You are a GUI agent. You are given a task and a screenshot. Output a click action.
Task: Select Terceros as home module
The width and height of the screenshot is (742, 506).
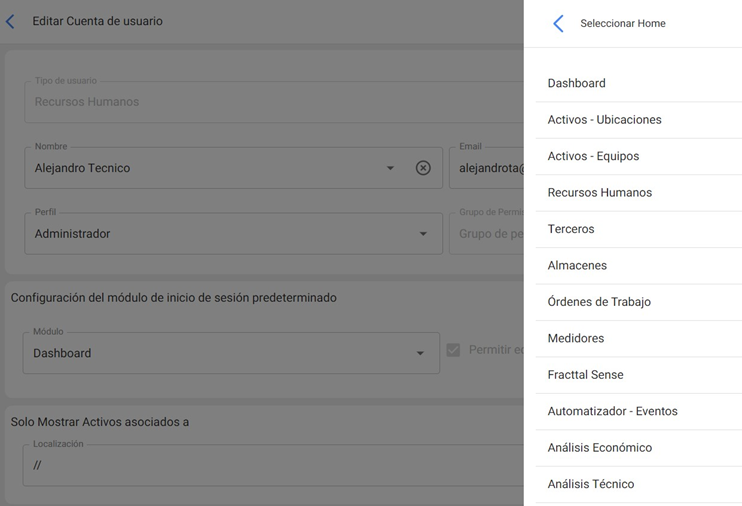[x=571, y=229]
